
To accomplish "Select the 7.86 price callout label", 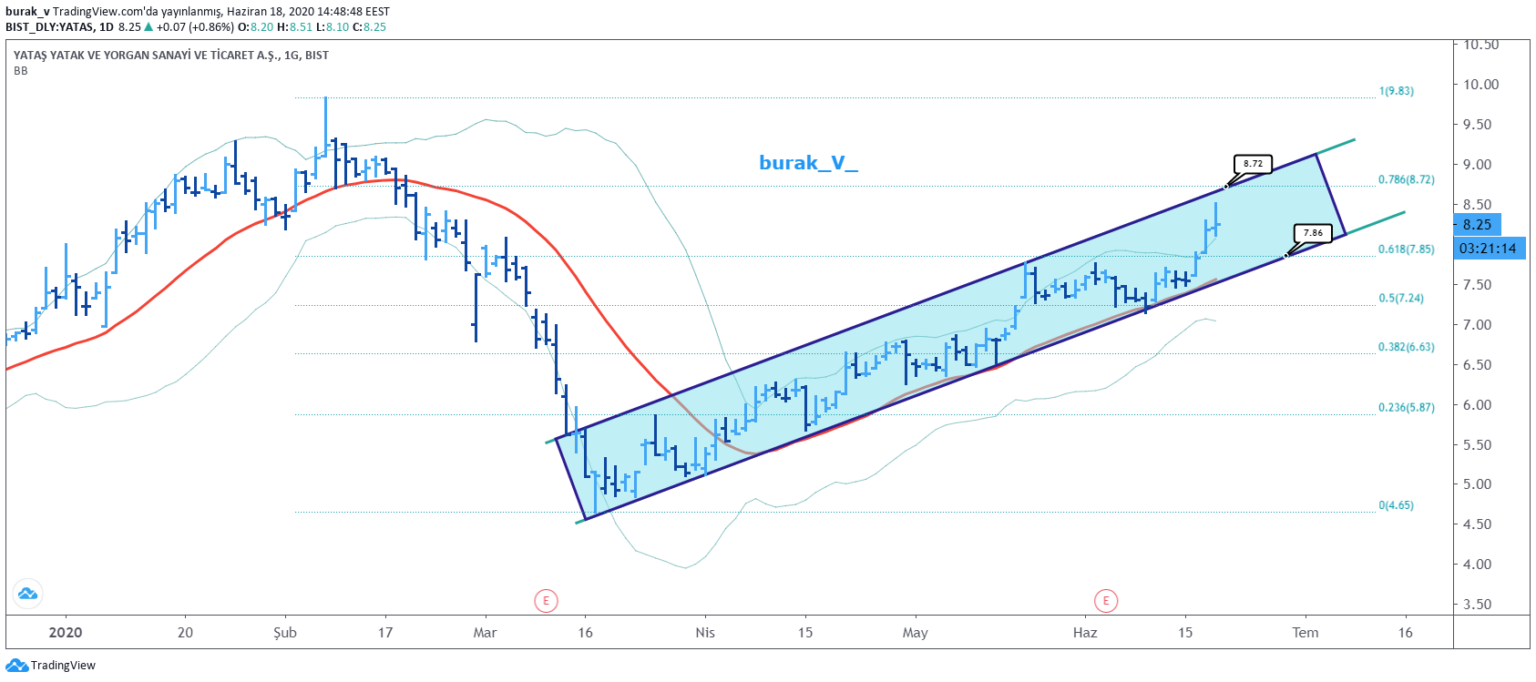I will coord(1311,234).
